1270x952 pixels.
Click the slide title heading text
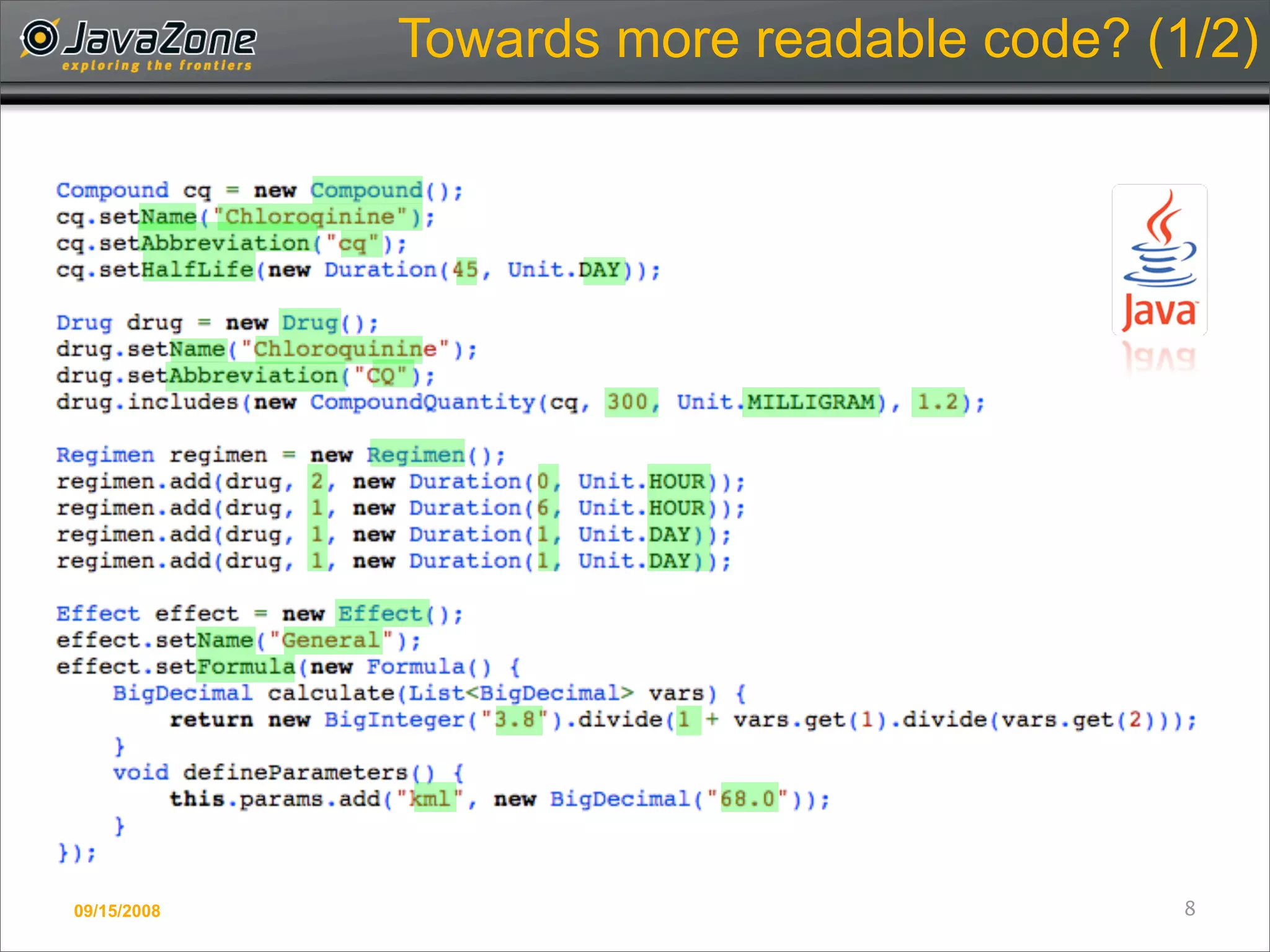point(828,38)
